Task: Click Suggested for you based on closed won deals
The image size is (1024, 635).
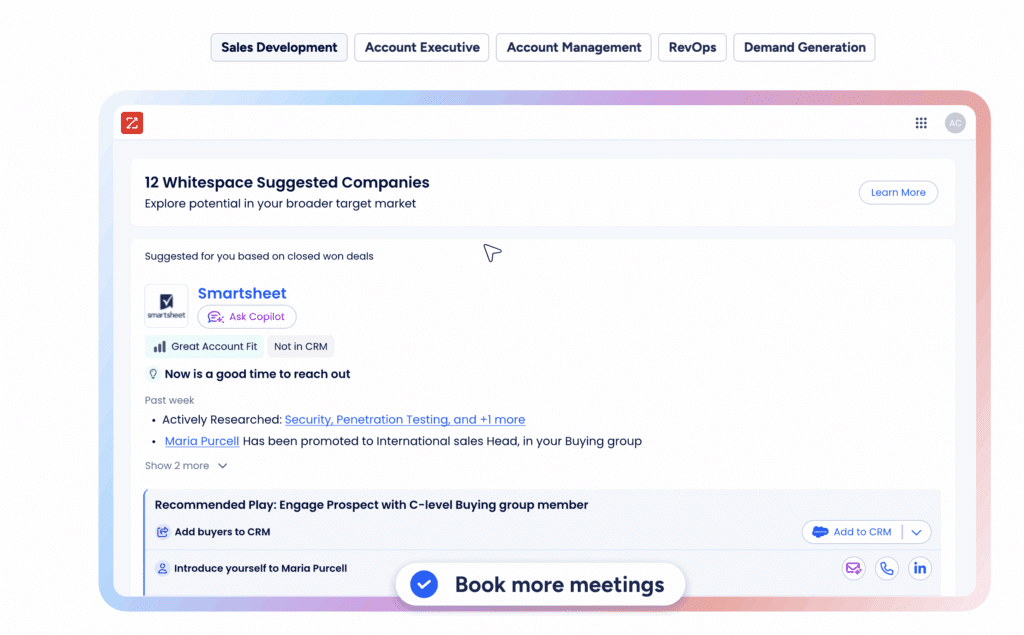Action: pos(259,256)
